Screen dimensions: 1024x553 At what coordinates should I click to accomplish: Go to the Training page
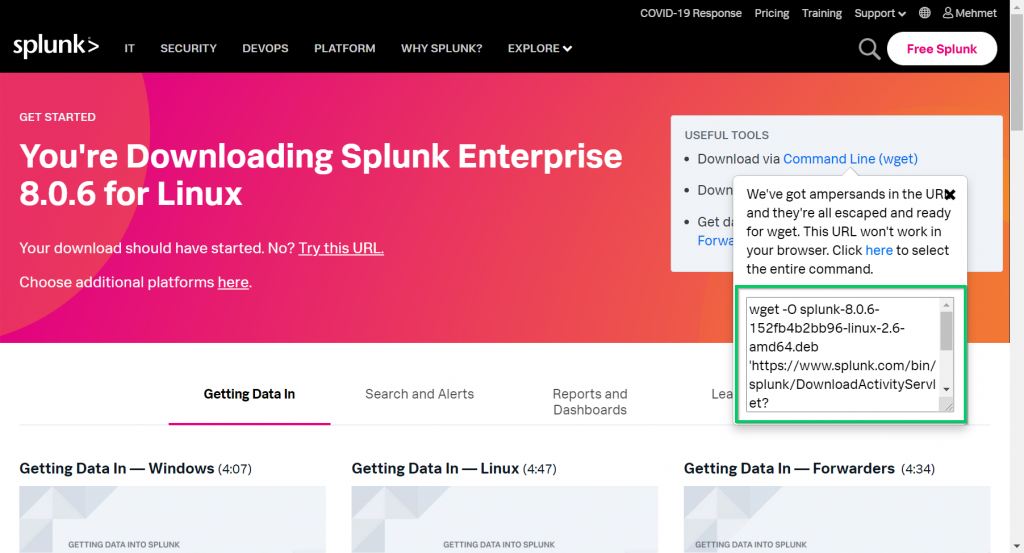pos(822,13)
